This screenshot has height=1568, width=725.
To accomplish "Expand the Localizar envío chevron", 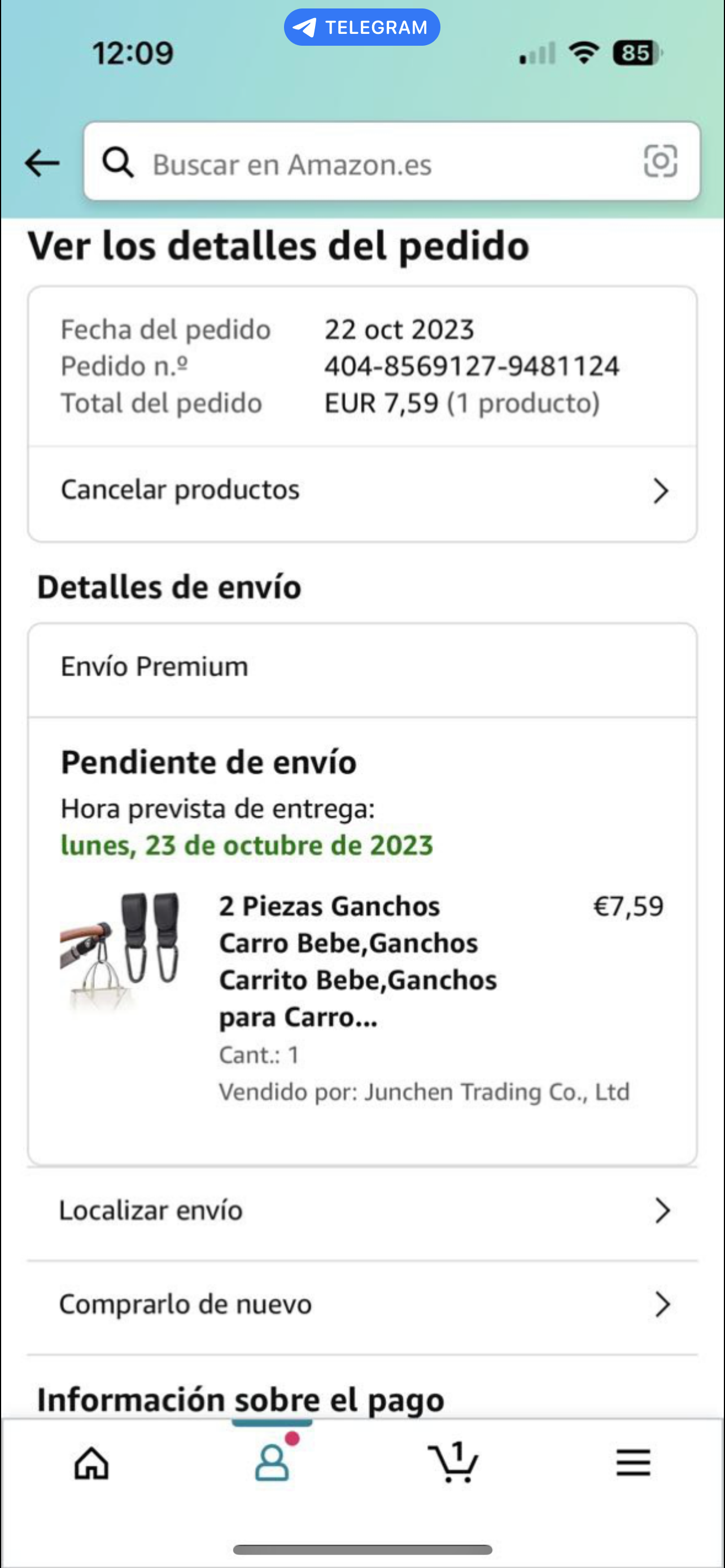I will [x=662, y=1211].
